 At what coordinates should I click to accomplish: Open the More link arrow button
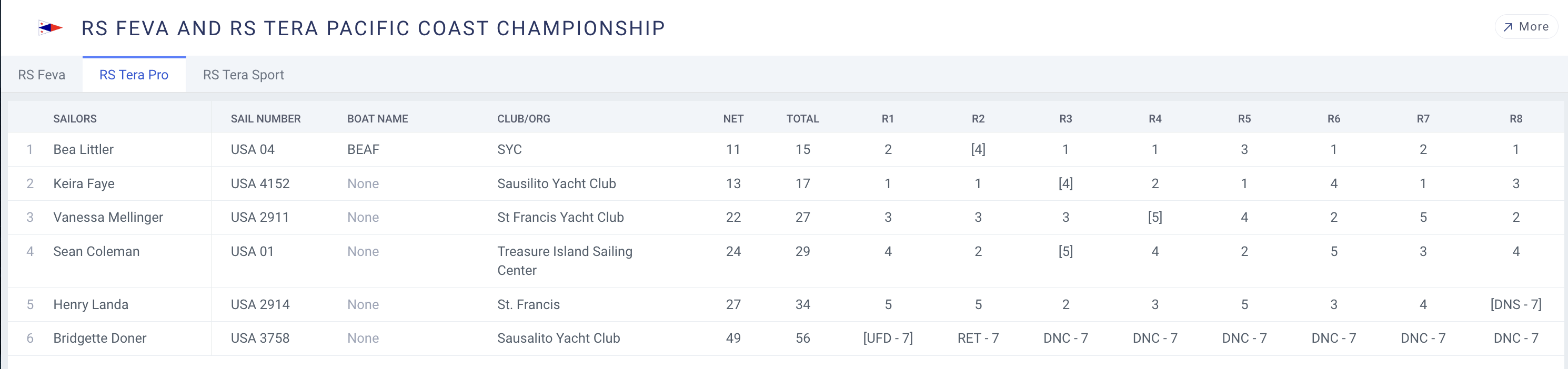coord(1525,27)
